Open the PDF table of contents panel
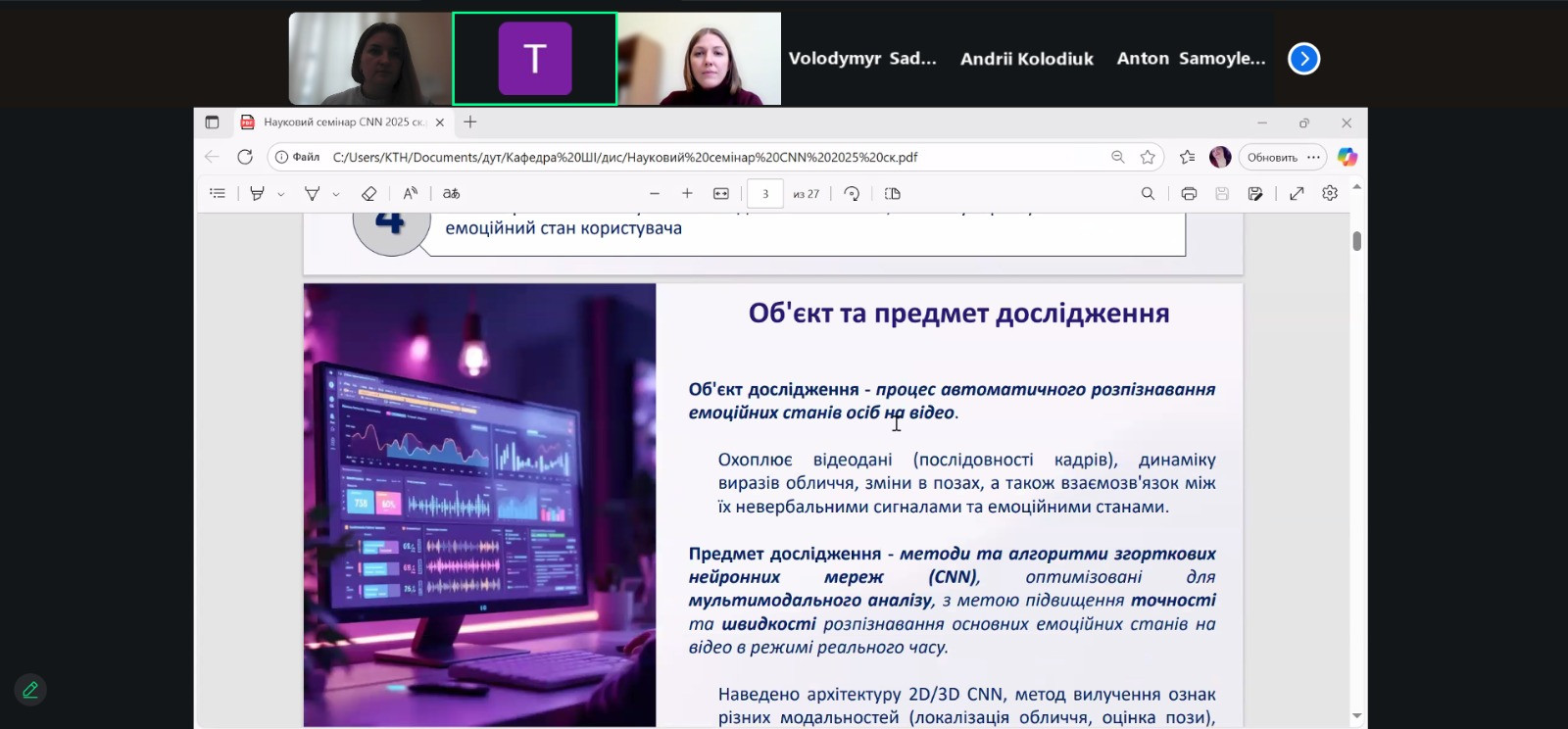 (218, 194)
